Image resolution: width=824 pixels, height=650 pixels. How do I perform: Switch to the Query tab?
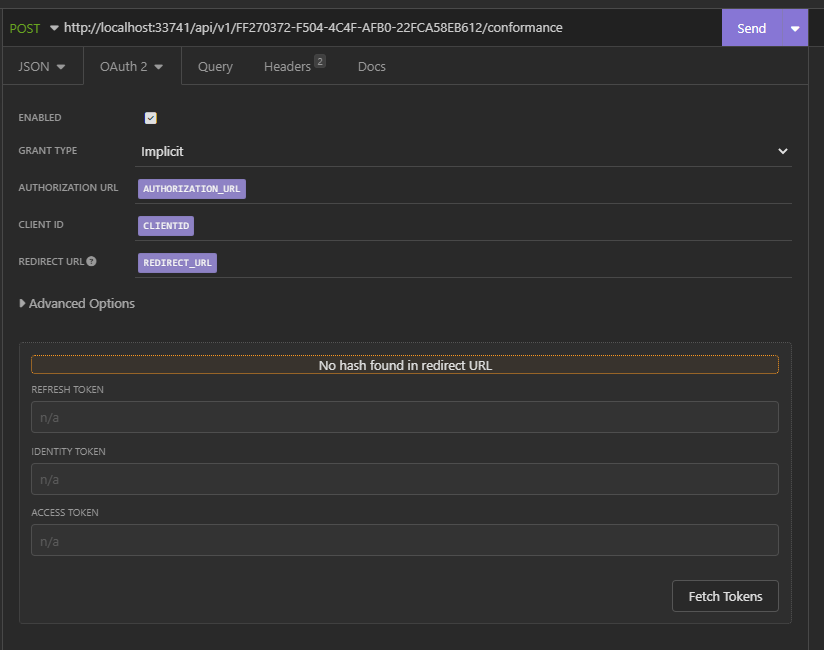point(214,66)
